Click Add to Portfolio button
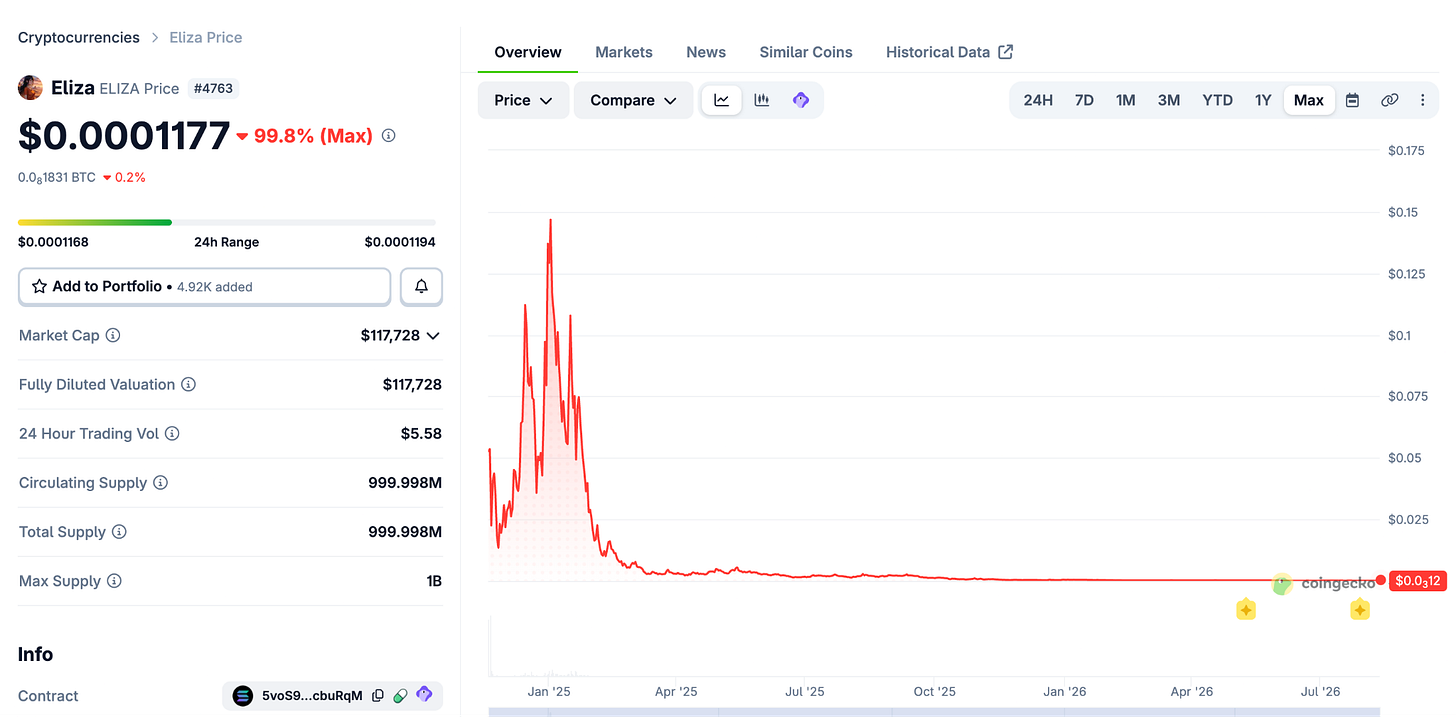The width and height of the screenshot is (1456, 717). point(204,287)
